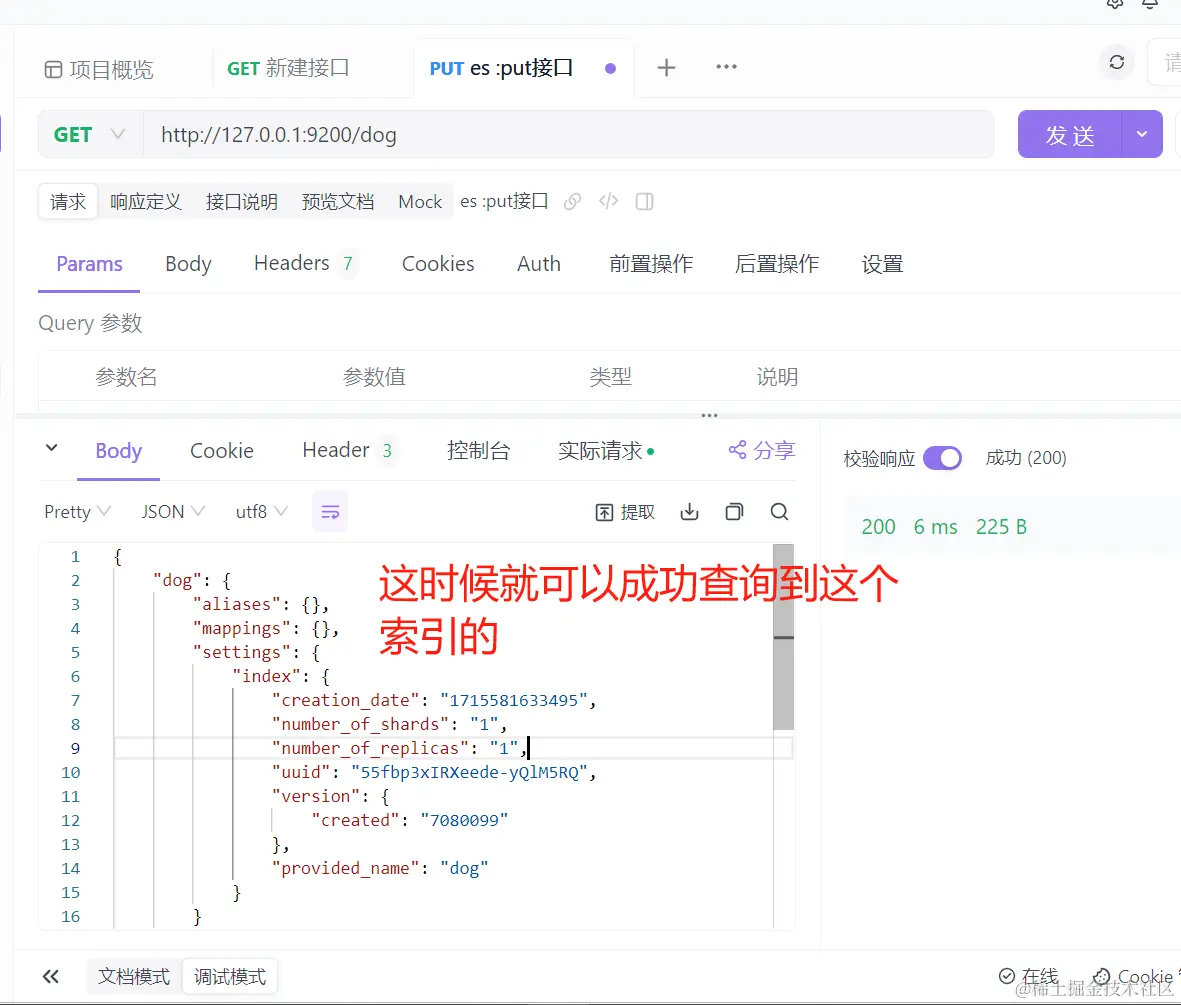Select the response Body tab

[x=118, y=451]
